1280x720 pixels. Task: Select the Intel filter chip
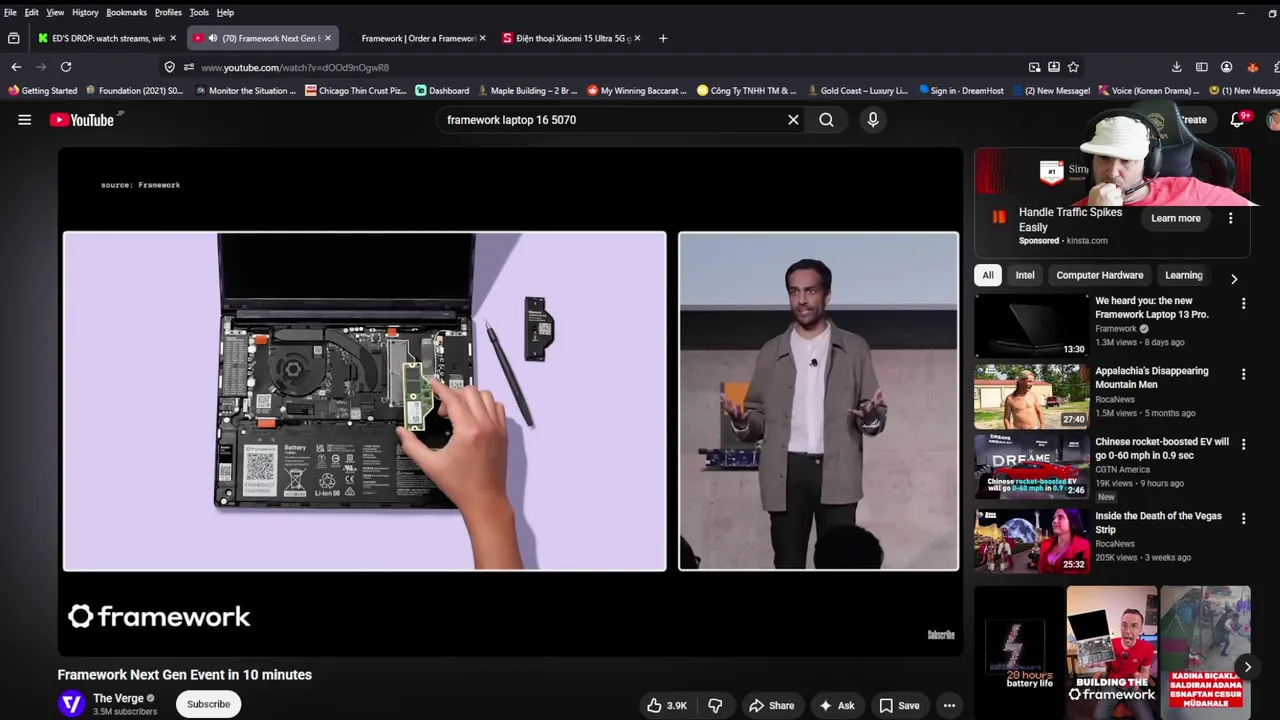click(x=1025, y=275)
